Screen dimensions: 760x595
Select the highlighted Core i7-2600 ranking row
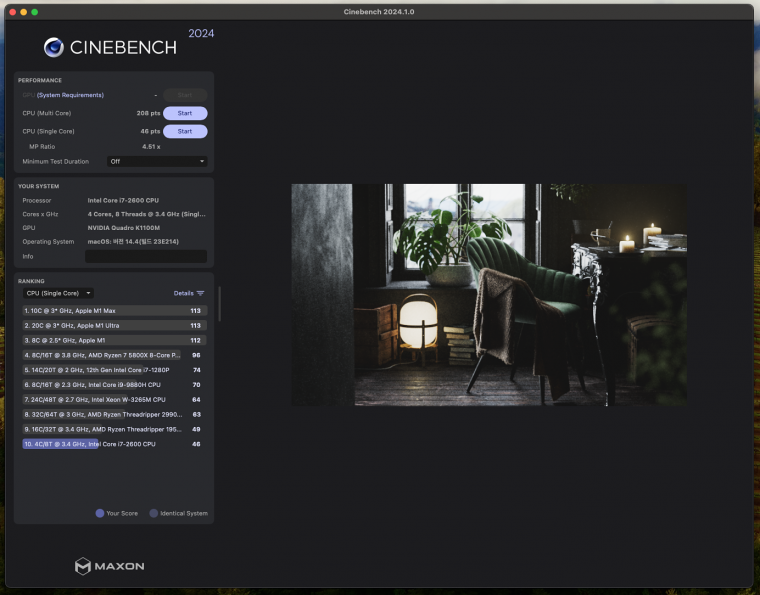tap(115, 444)
